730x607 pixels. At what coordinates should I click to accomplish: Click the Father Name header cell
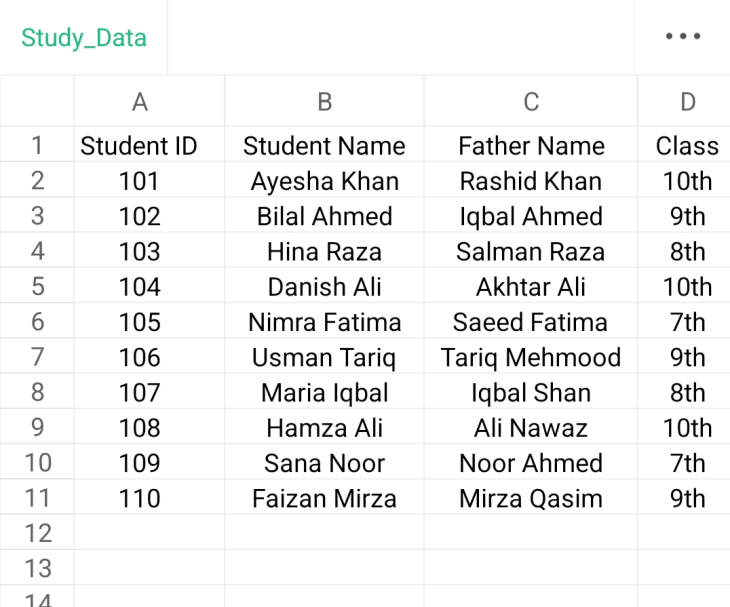point(531,146)
